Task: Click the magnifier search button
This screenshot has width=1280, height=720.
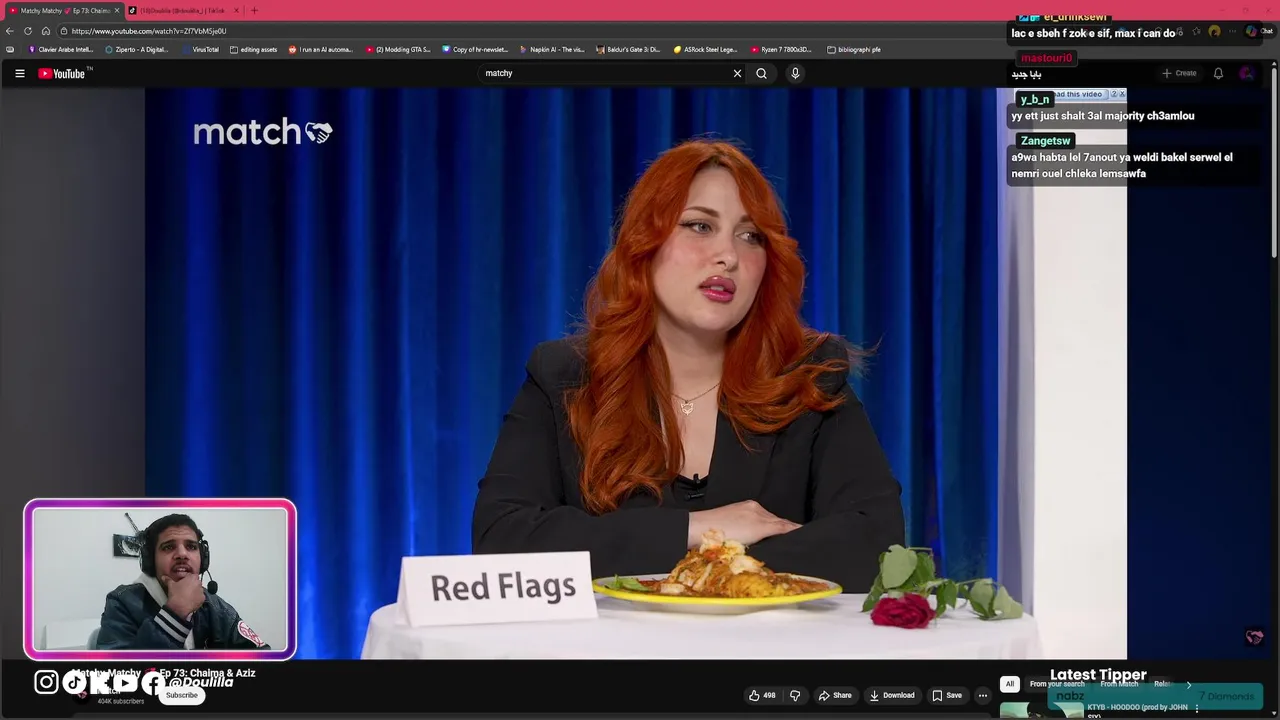Action: [762, 73]
